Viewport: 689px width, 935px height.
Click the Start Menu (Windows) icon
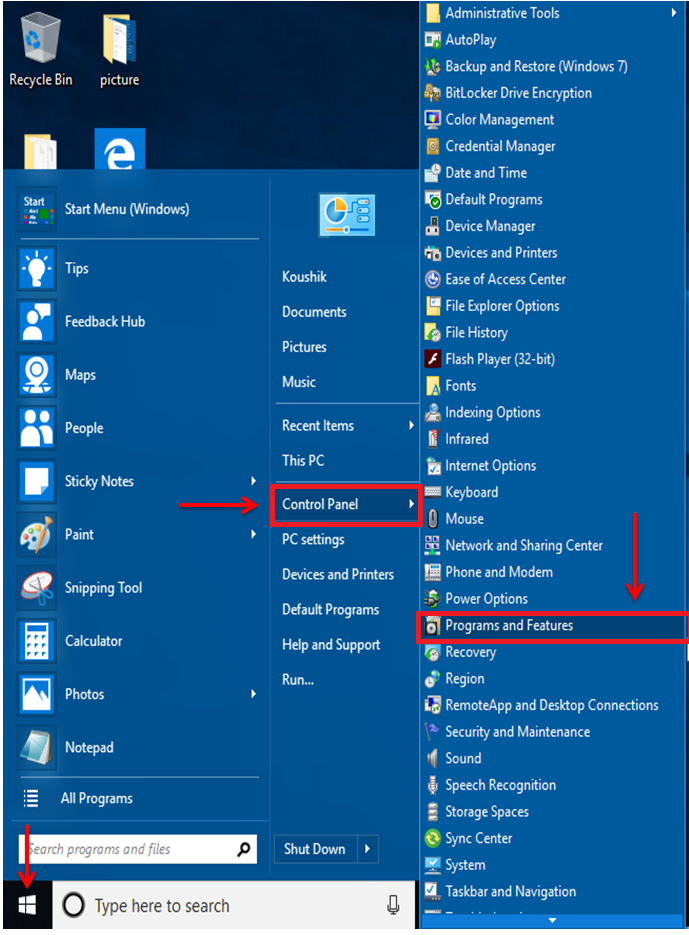(37, 209)
